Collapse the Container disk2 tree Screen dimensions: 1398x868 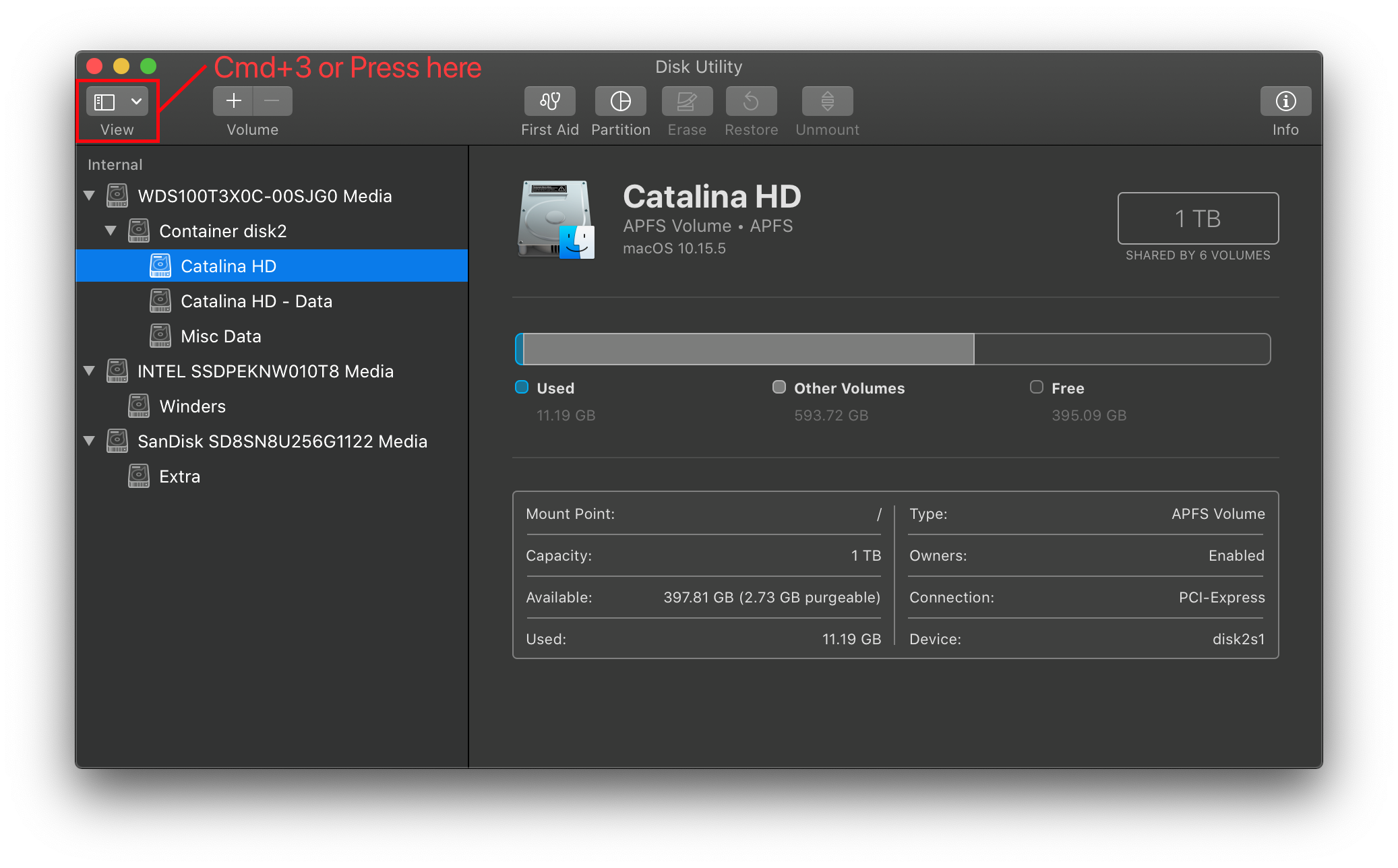[111, 231]
